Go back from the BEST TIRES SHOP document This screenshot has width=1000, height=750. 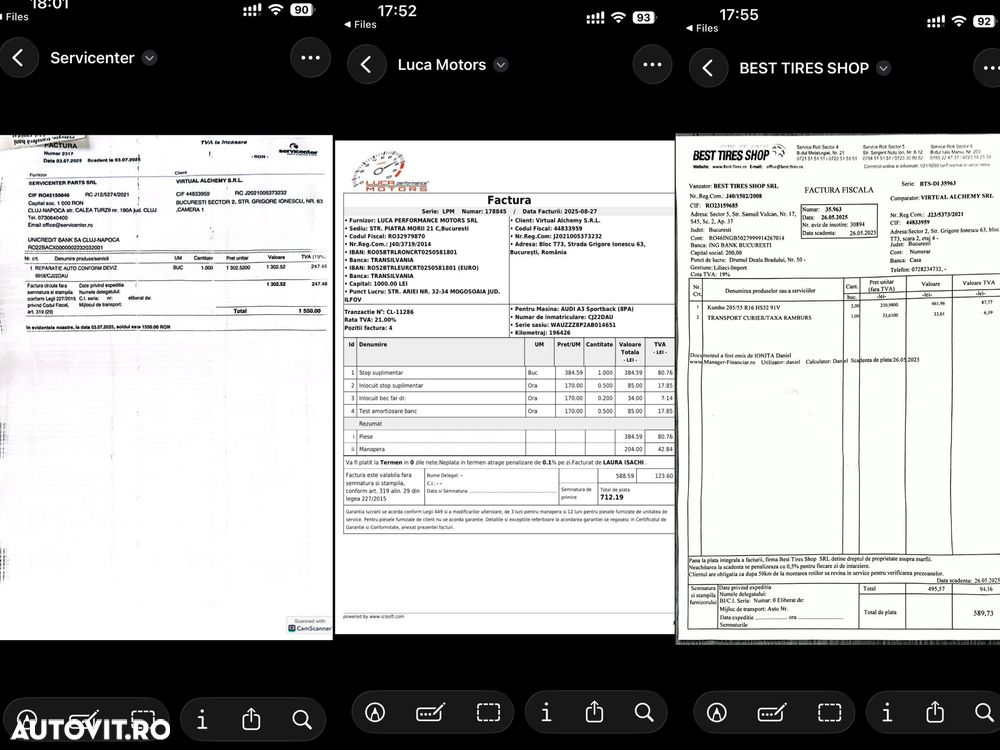click(x=708, y=68)
